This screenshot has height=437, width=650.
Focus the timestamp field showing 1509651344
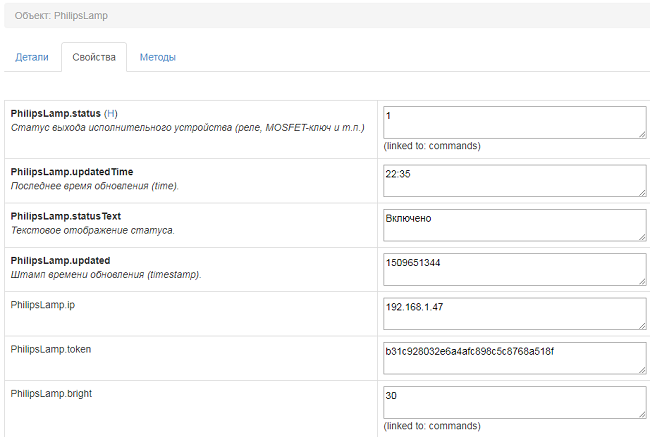click(513, 268)
